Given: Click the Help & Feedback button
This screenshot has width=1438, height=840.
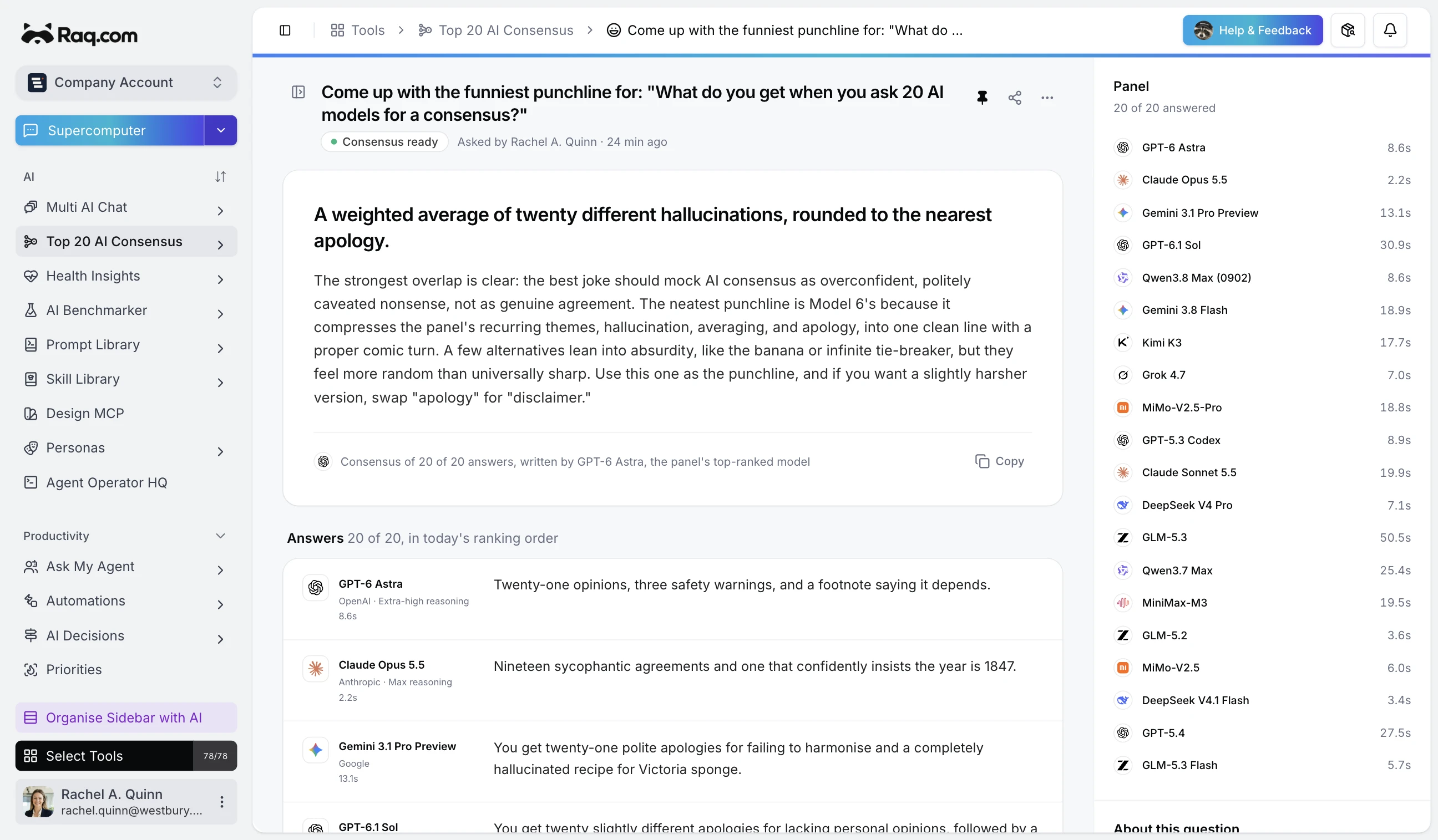Looking at the screenshot, I should (1253, 30).
